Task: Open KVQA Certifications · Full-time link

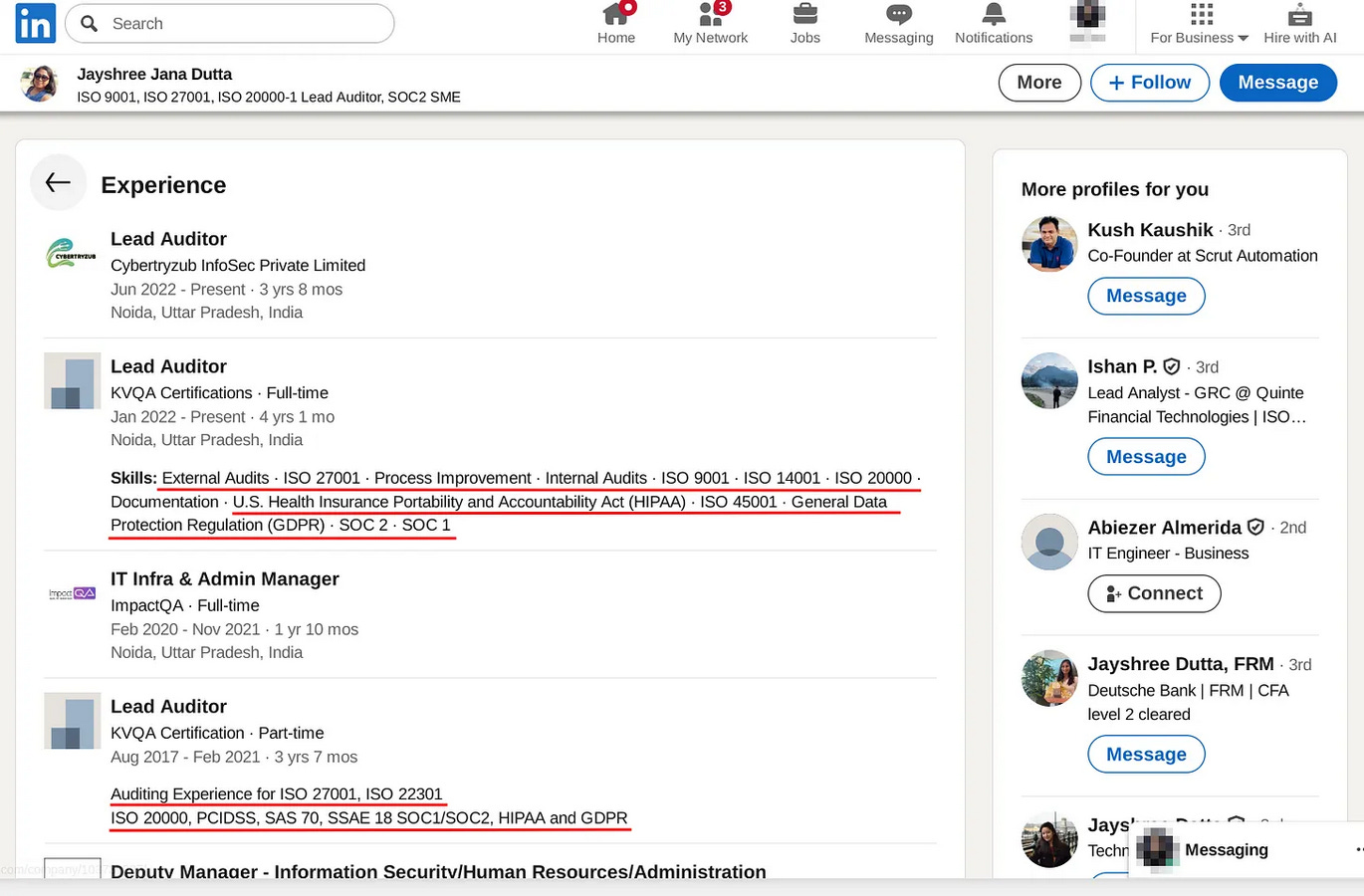Action: coord(219,392)
